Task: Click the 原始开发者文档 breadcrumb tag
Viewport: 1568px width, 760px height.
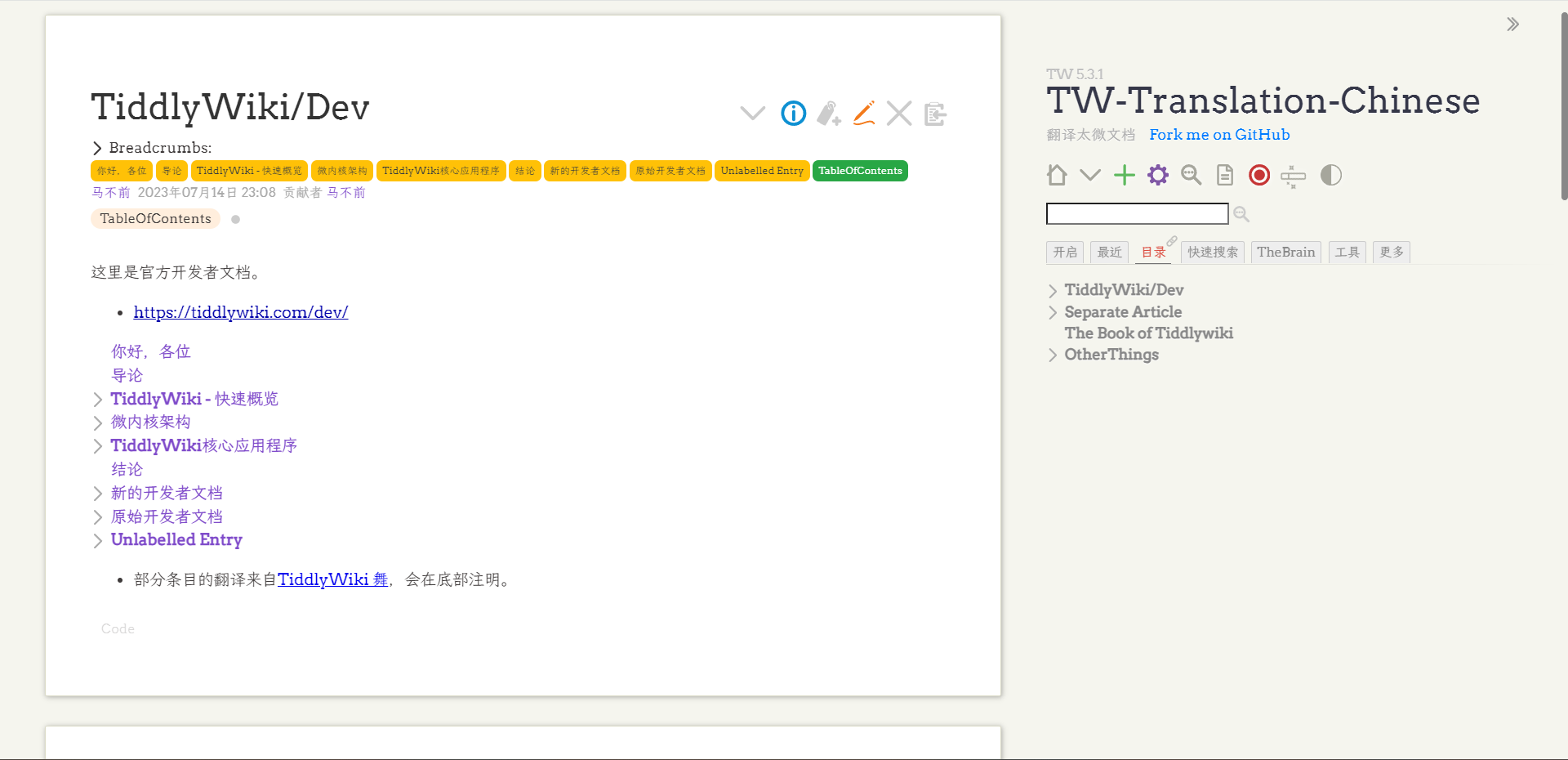Action: point(670,171)
